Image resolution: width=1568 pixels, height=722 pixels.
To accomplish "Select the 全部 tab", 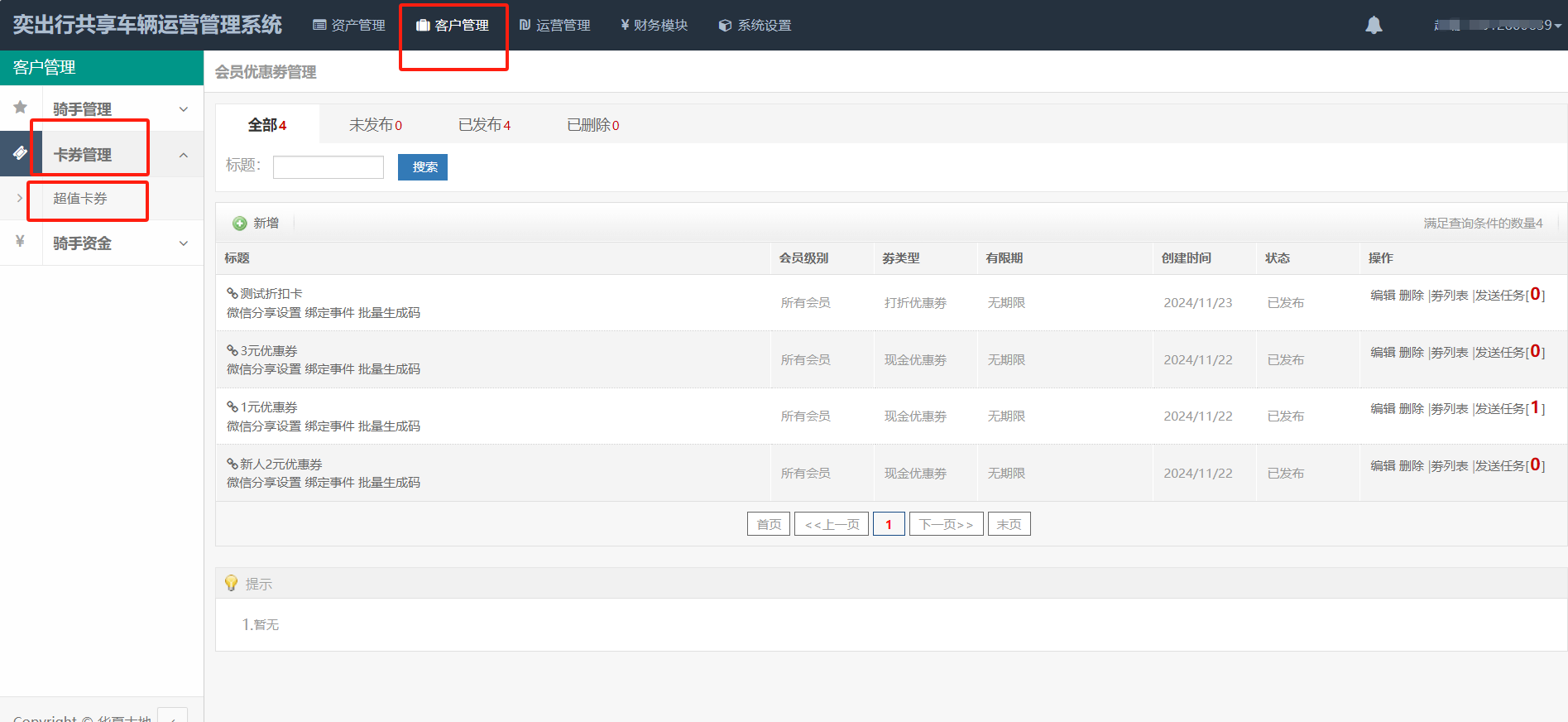I will (267, 125).
